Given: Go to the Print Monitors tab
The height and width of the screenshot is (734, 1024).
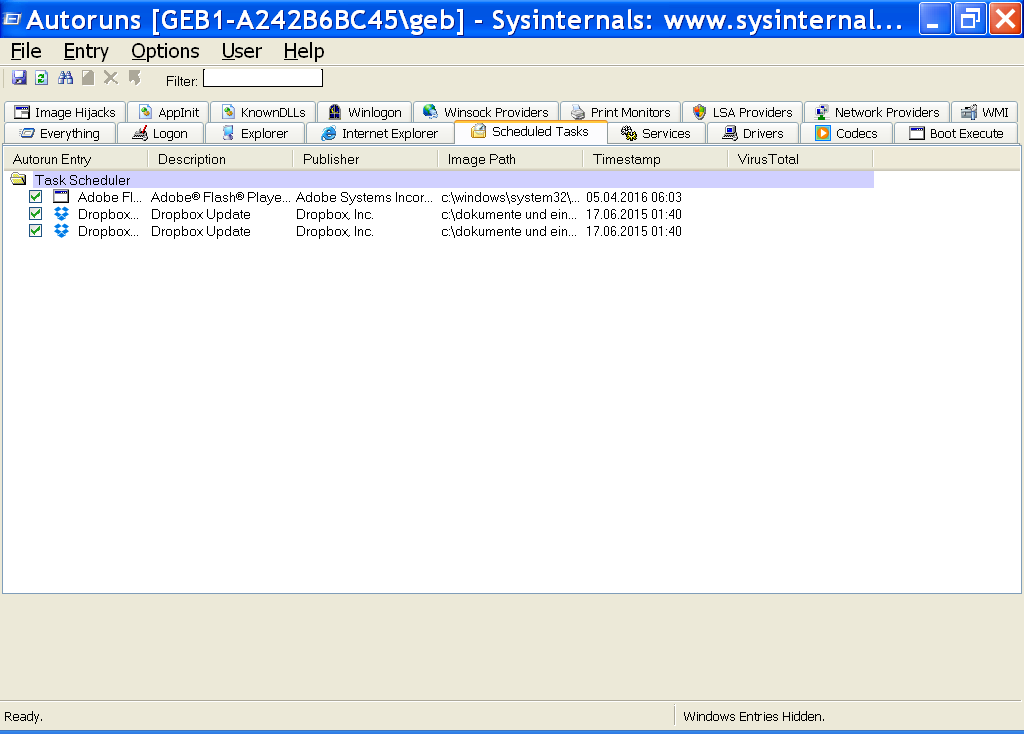Looking at the screenshot, I should [620, 112].
